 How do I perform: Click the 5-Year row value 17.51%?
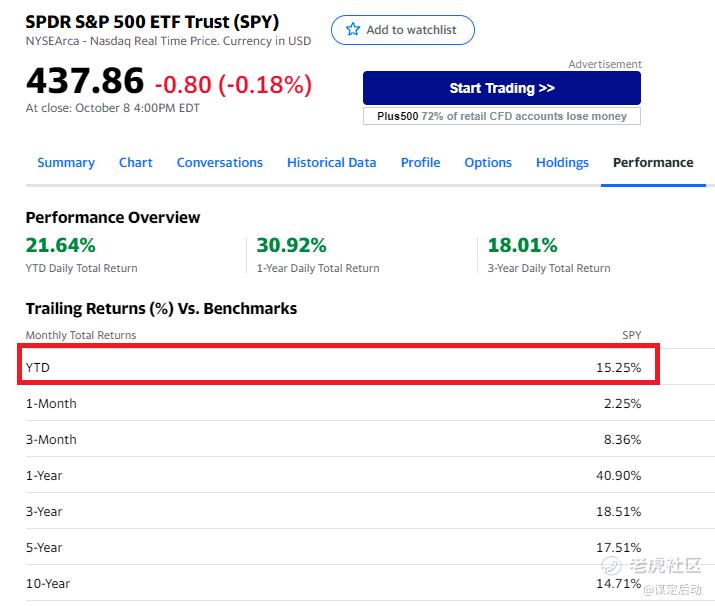(x=618, y=548)
